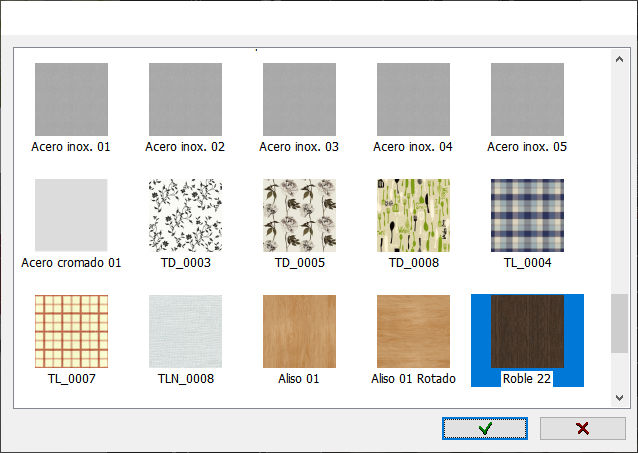Select the TD_0003 floral pattern

(185, 215)
